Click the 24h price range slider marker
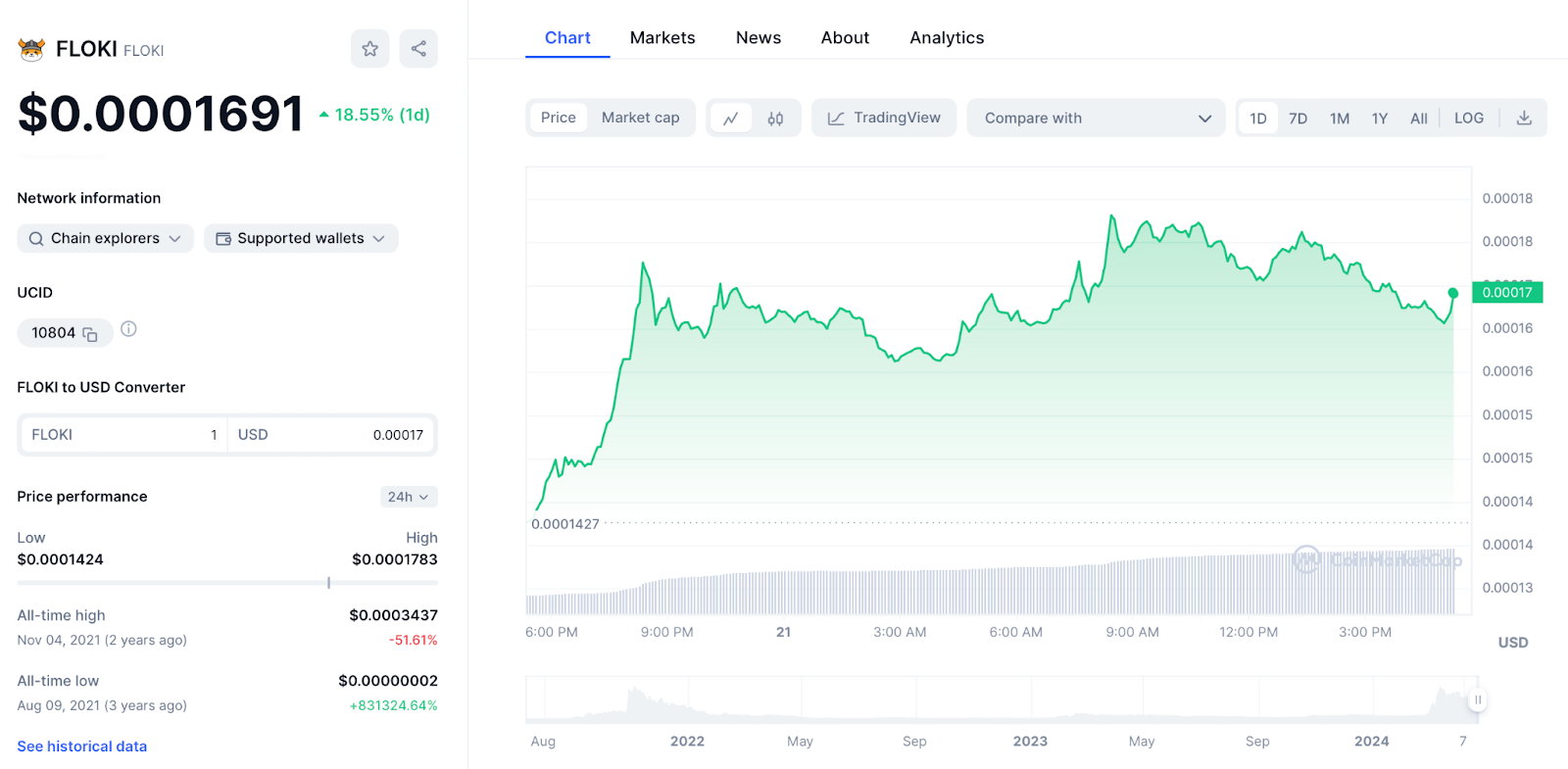 [328, 583]
